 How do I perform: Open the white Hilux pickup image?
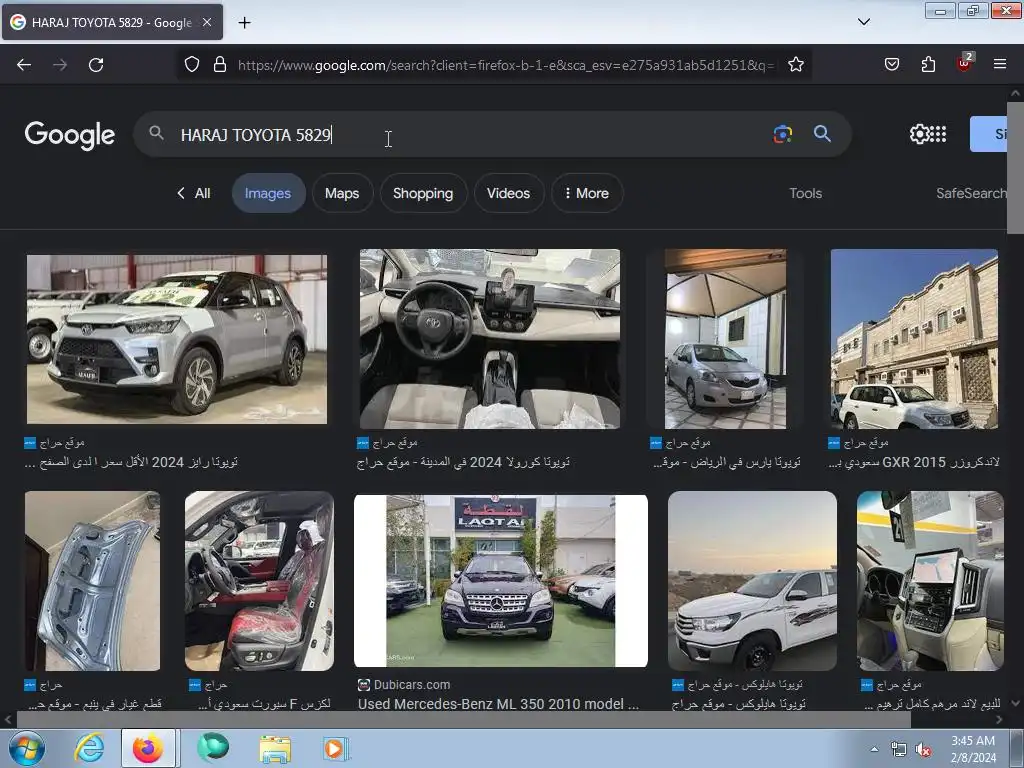point(752,581)
